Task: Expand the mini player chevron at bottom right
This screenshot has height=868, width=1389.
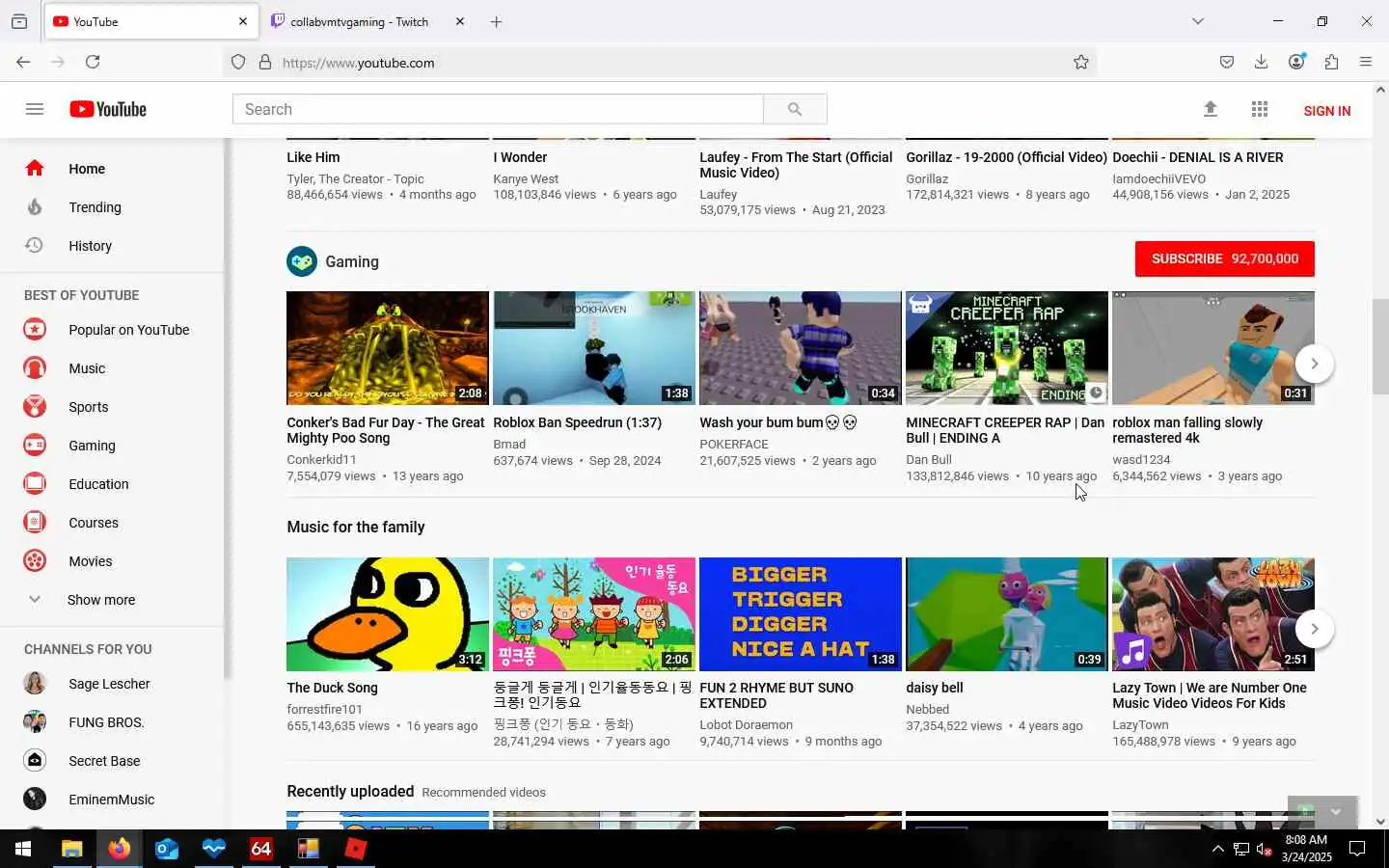Action: tap(1336, 812)
